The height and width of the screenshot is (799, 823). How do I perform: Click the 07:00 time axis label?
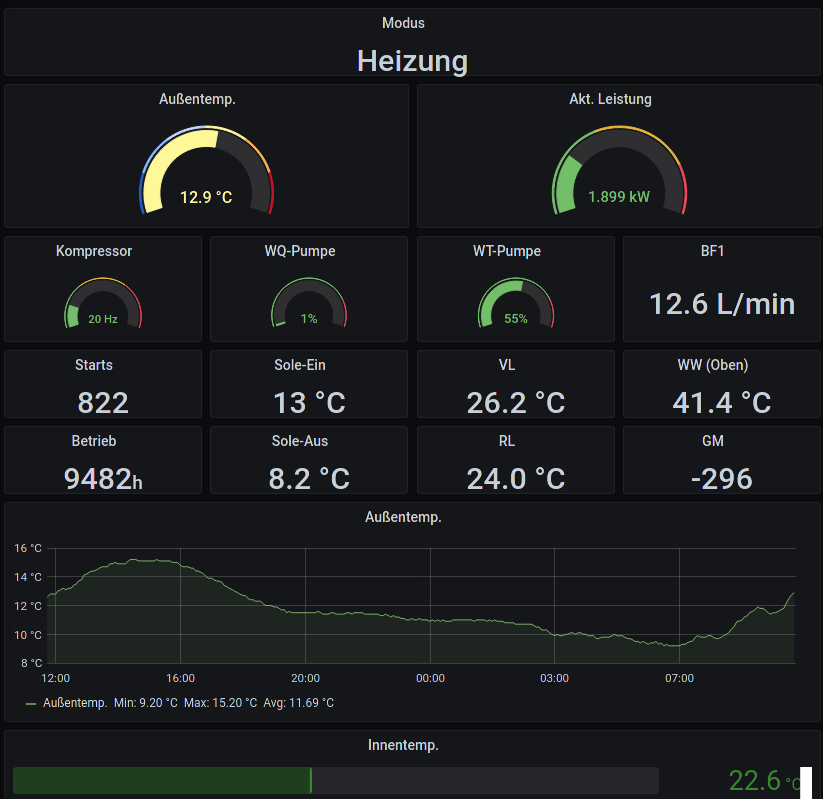[x=679, y=678]
